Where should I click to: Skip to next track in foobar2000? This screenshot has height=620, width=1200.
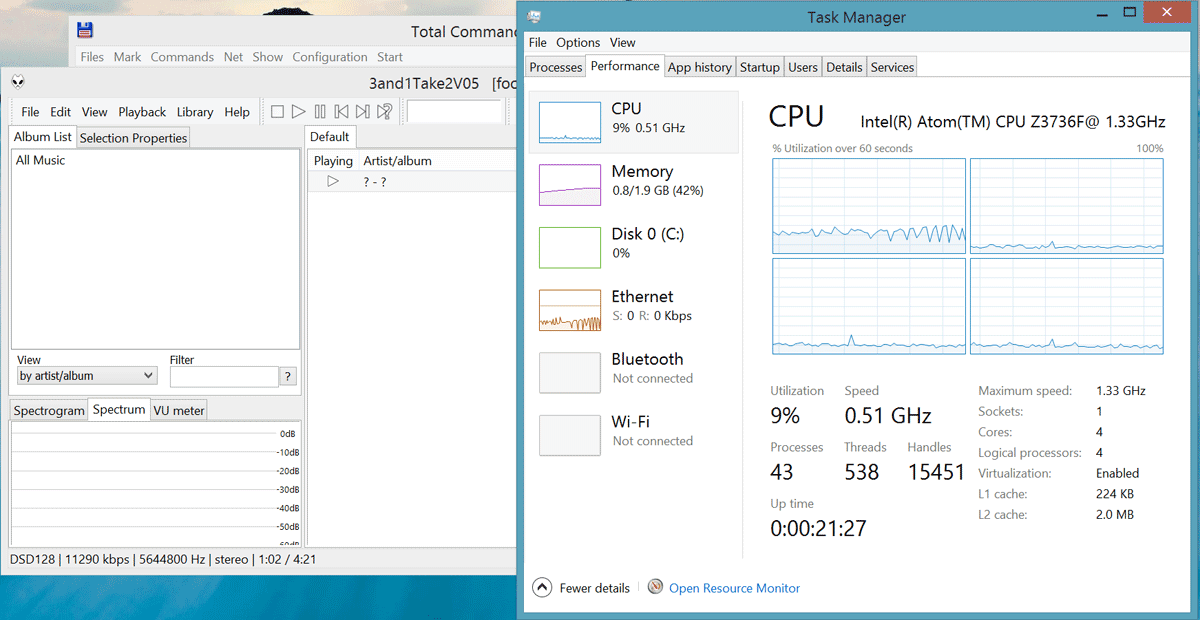pos(362,112)
